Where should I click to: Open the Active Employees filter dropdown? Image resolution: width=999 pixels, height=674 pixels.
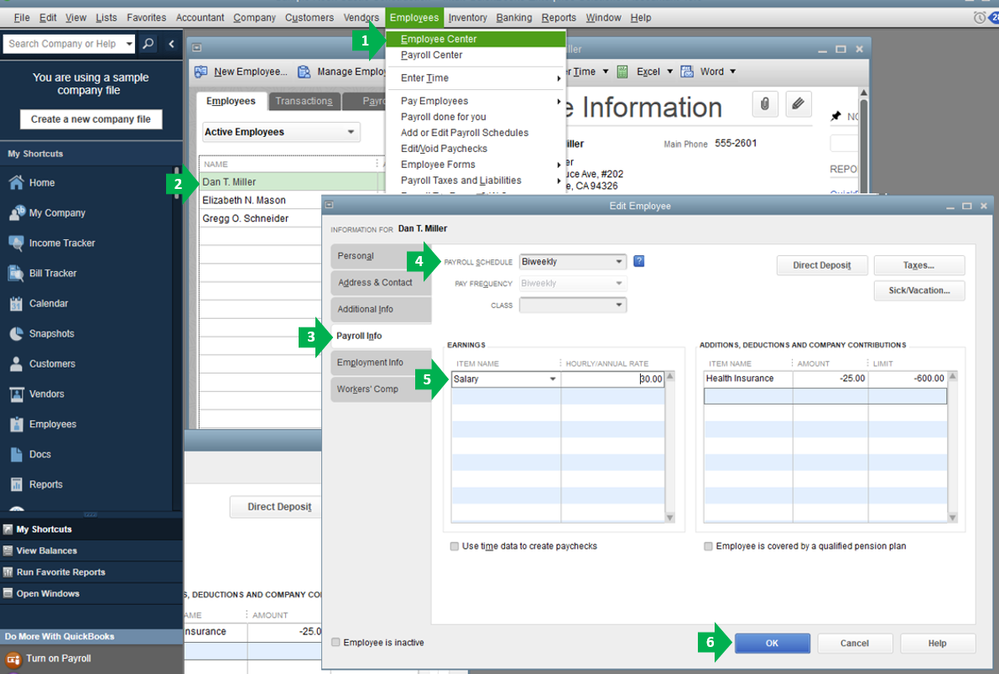point(350,132)
